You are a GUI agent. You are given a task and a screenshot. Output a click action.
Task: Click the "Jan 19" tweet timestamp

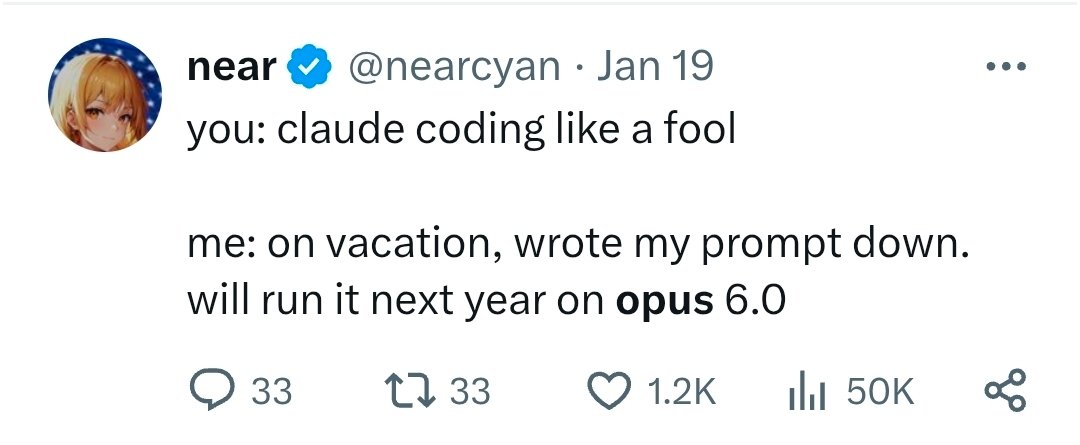[x=657, y=67]
